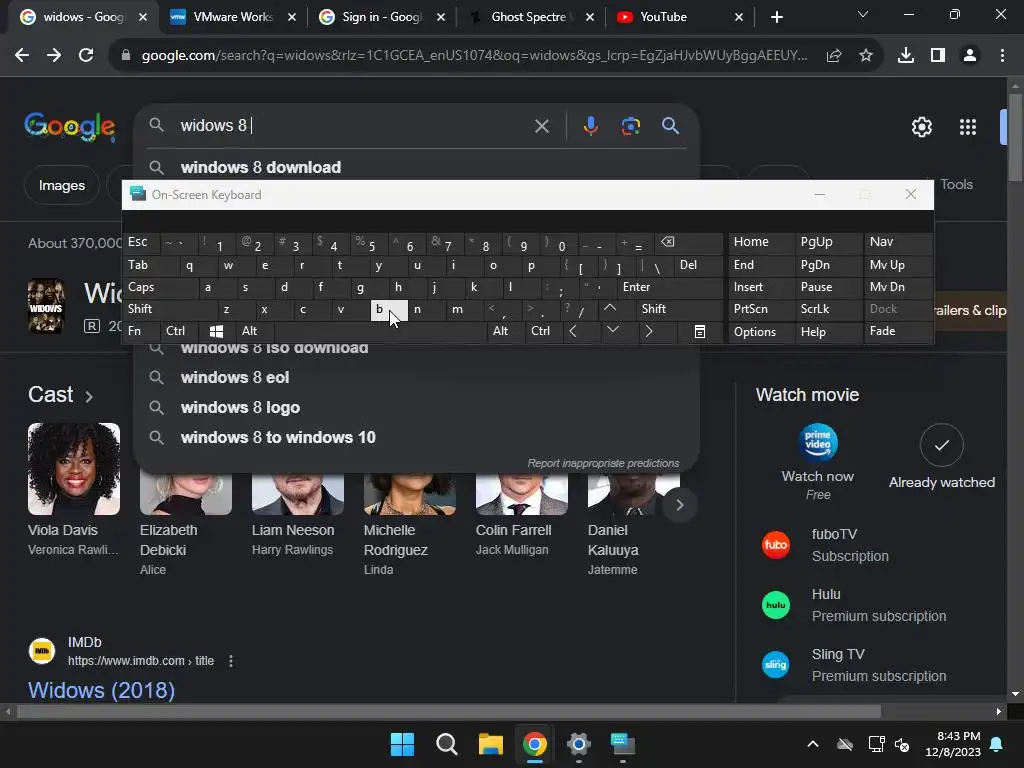Image resolution: width=1024 pixels, height=768 pixels.
Task: Open Chrome profile avatar
Action: 970,56
